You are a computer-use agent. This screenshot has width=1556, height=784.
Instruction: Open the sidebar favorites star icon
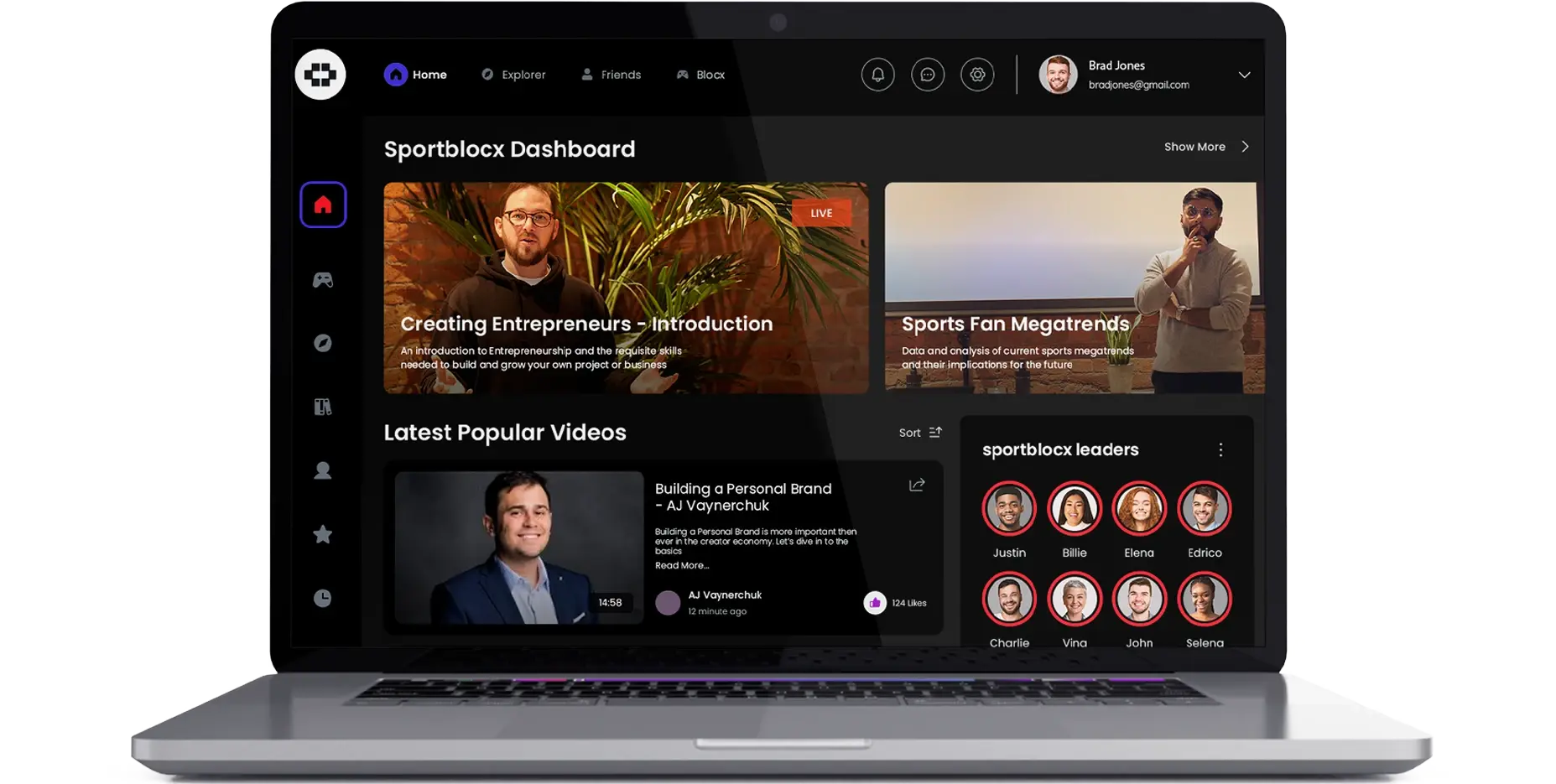point(323,534)
